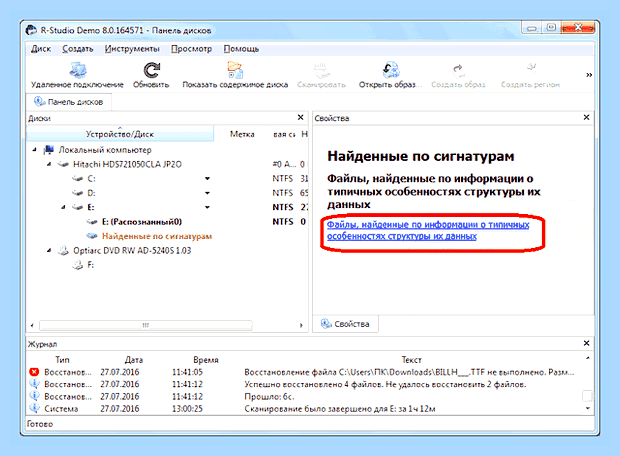Select log entry 'Восстановление файла C:\Users'
This screenshot has width=620, height=456.
[305, 372]
